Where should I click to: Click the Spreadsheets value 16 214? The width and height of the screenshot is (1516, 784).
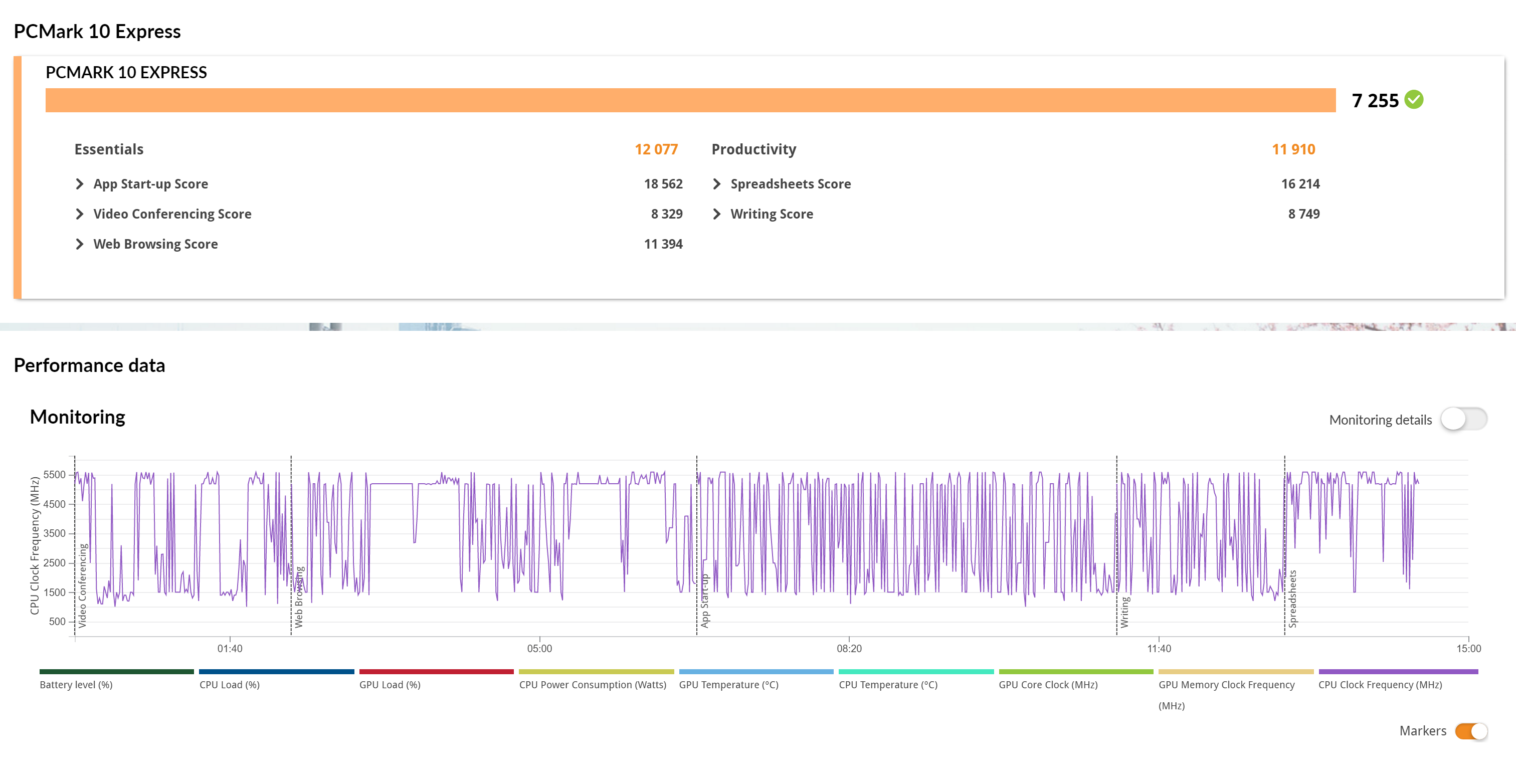click(x=1300, y=184)
